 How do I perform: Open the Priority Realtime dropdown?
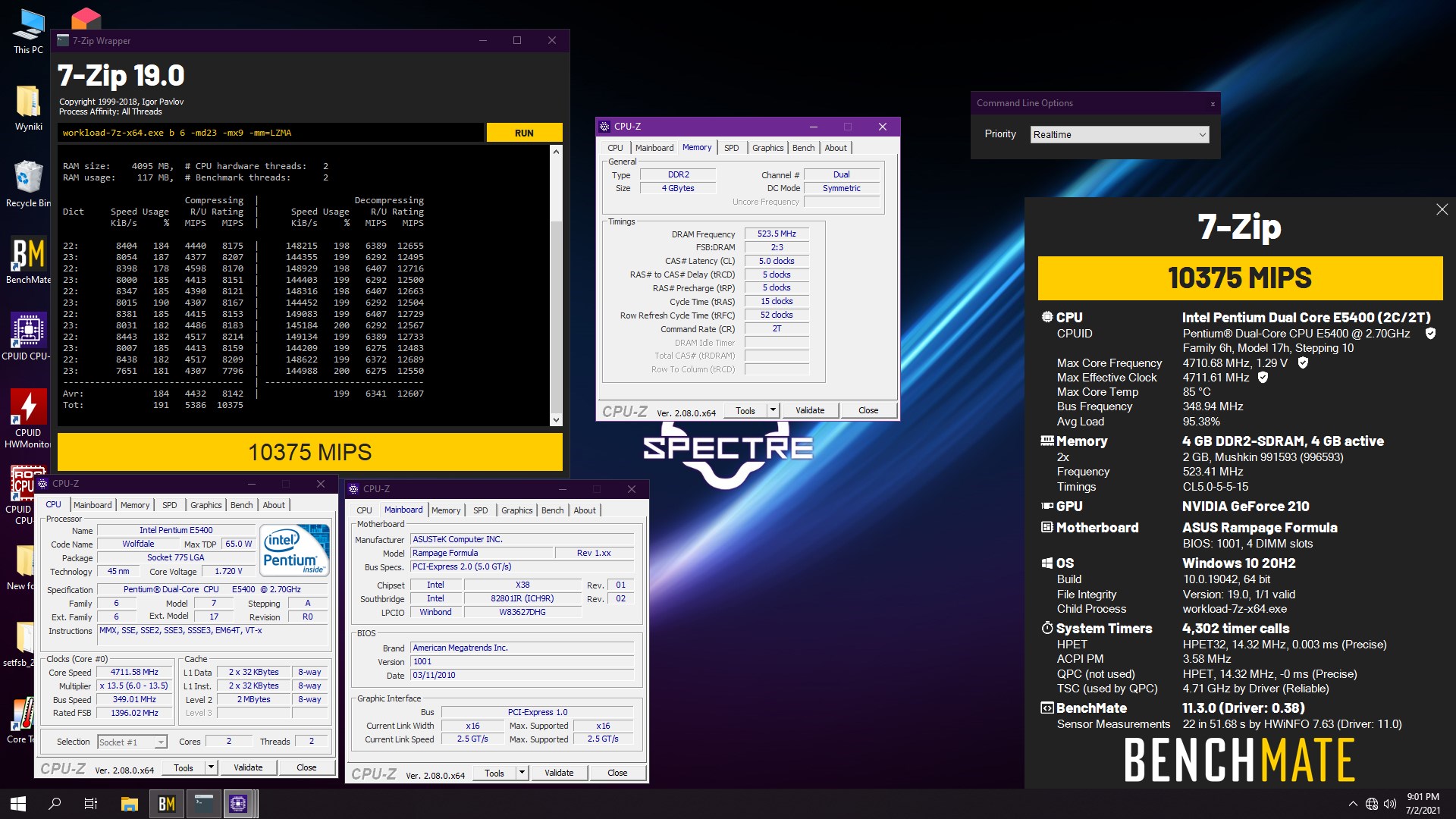[x=1119, y=135]
